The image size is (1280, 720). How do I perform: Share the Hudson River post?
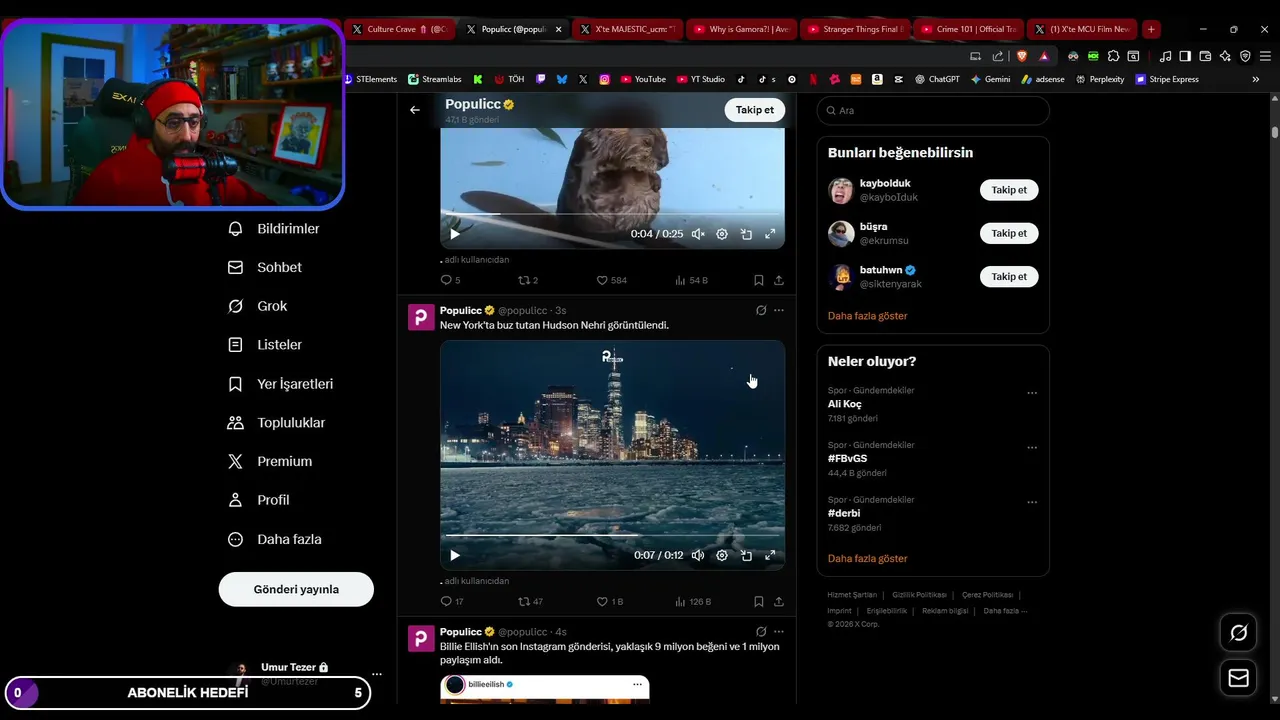(x=779, y=601)
